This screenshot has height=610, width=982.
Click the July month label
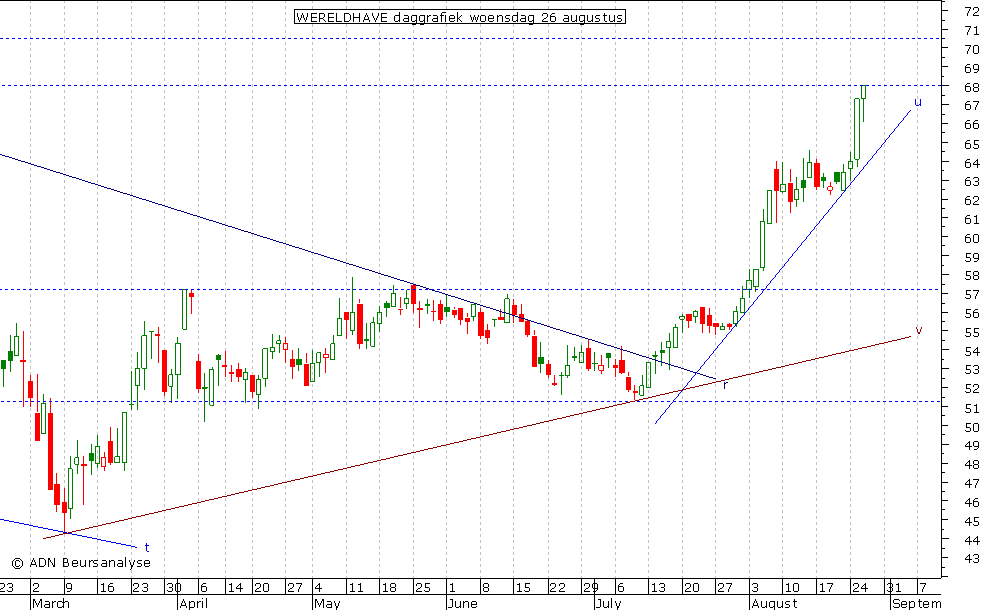(x=609, y=603)
